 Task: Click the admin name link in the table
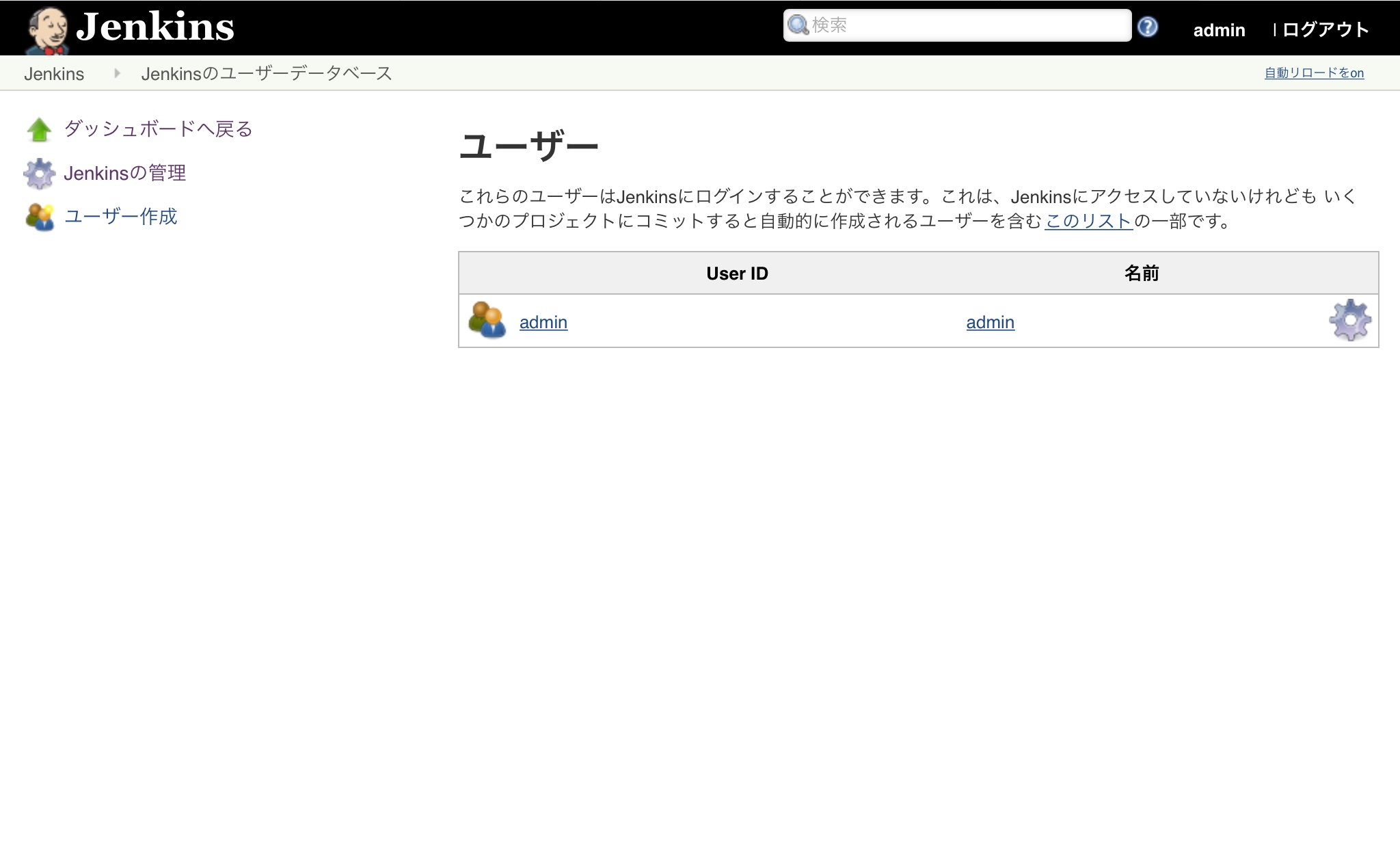(x=989, y=322)
